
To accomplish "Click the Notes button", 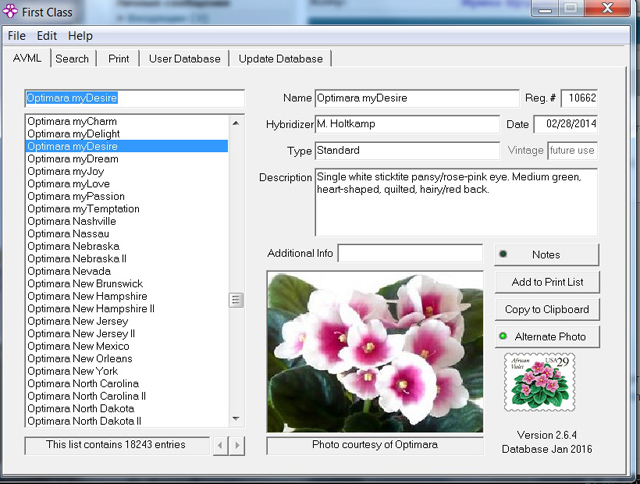I will coord(547,255).
